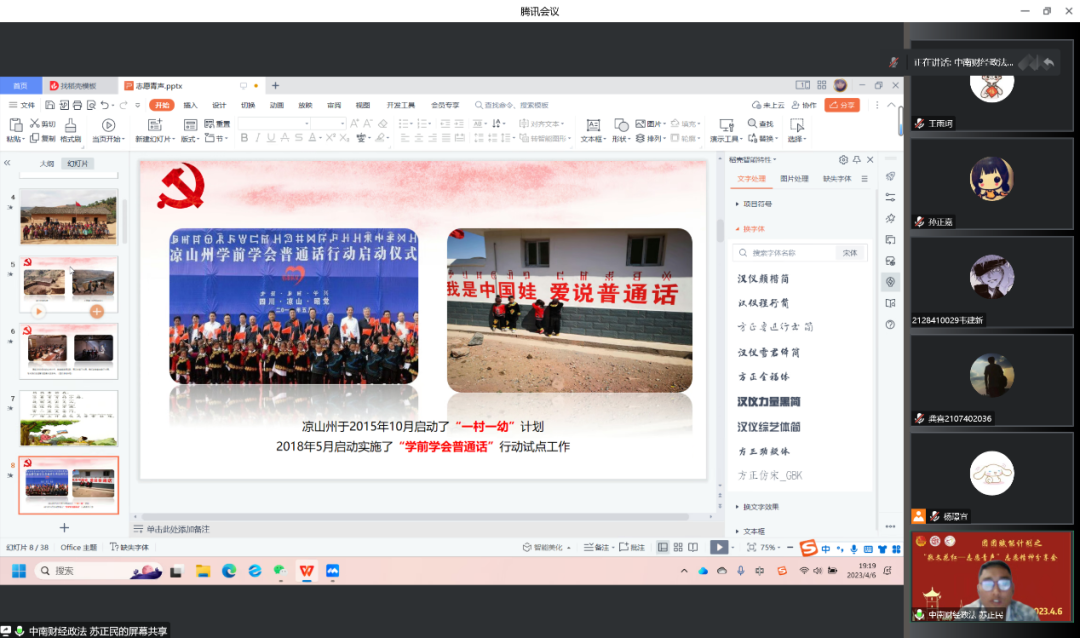Click the Bold formatting icon

pyautogui.click(x=243, y=138)
